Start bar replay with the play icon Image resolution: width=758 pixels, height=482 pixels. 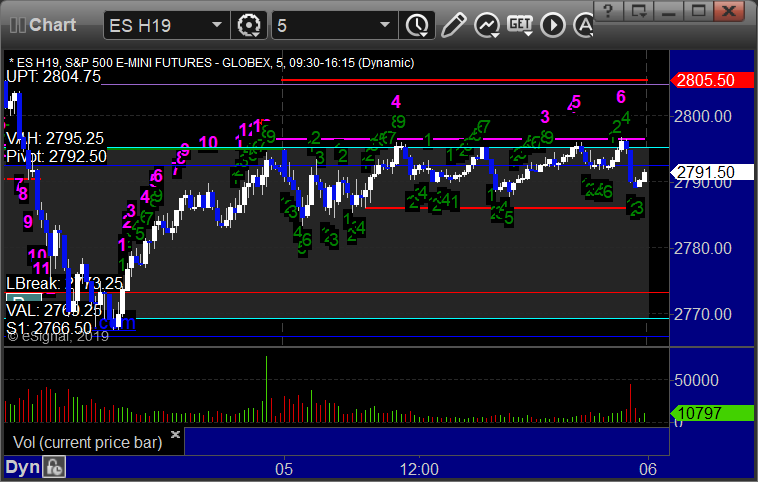553,25
